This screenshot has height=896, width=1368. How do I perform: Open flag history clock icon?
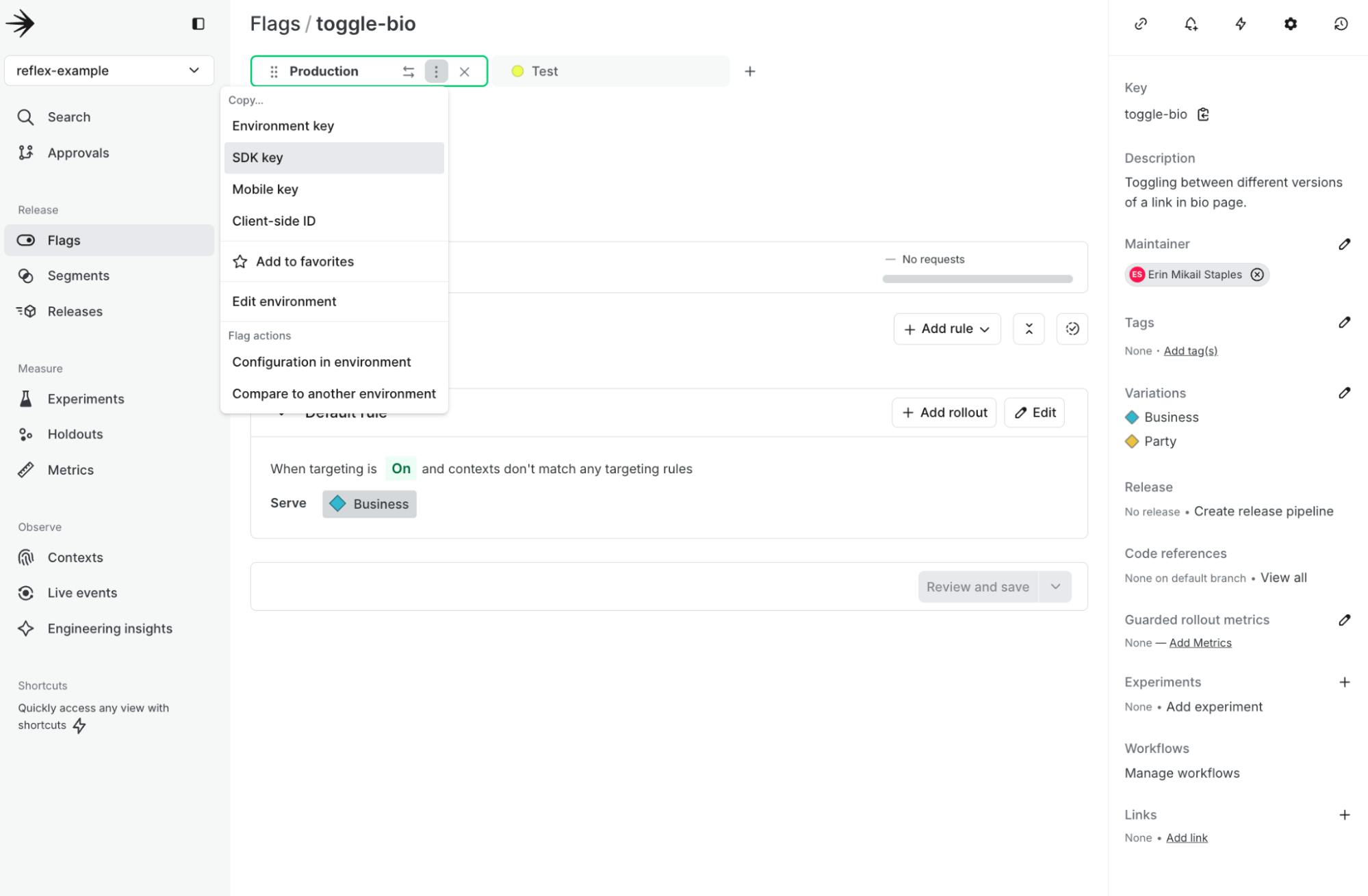[1341, 24]
